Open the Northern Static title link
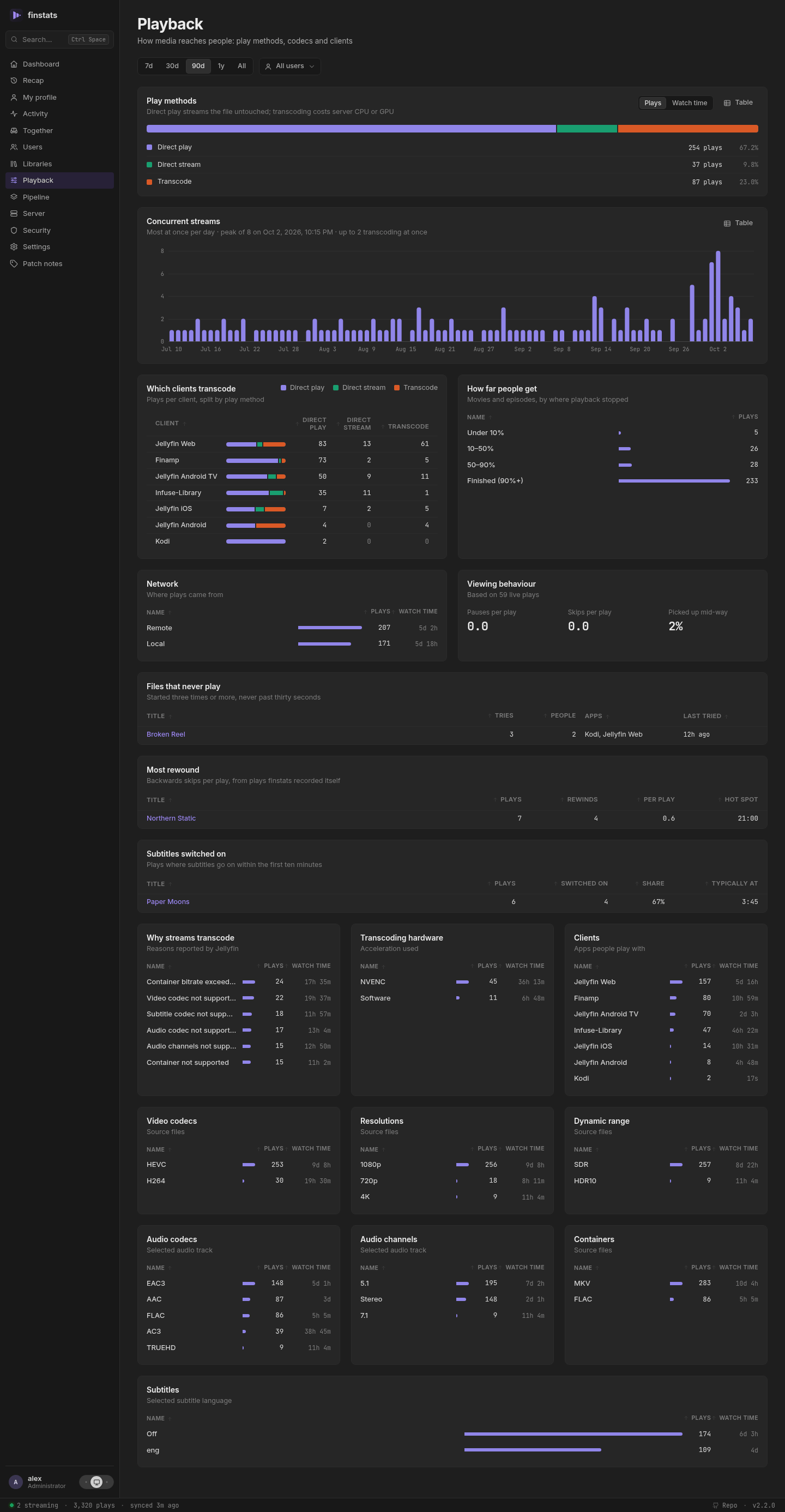785x1512 pixels. [x=171, y=818]
